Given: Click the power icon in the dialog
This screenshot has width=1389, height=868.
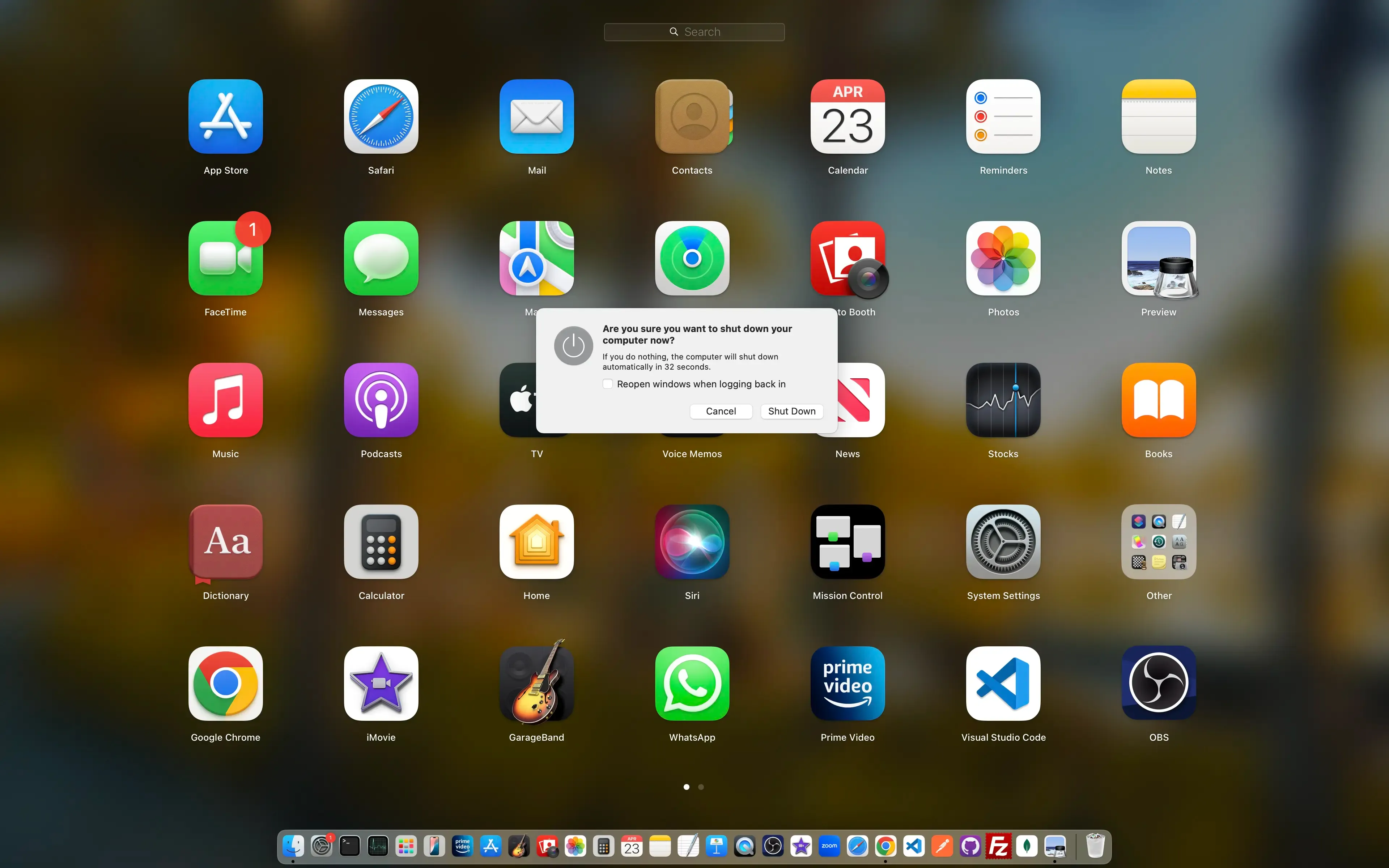Looking at the screenshot, I should [x=573, y=346].
